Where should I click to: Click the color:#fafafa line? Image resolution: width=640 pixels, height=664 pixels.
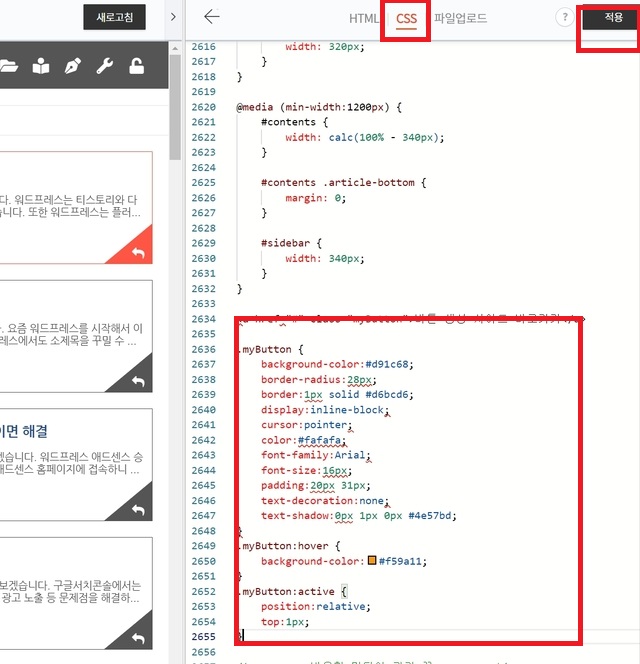coord(303,440)
